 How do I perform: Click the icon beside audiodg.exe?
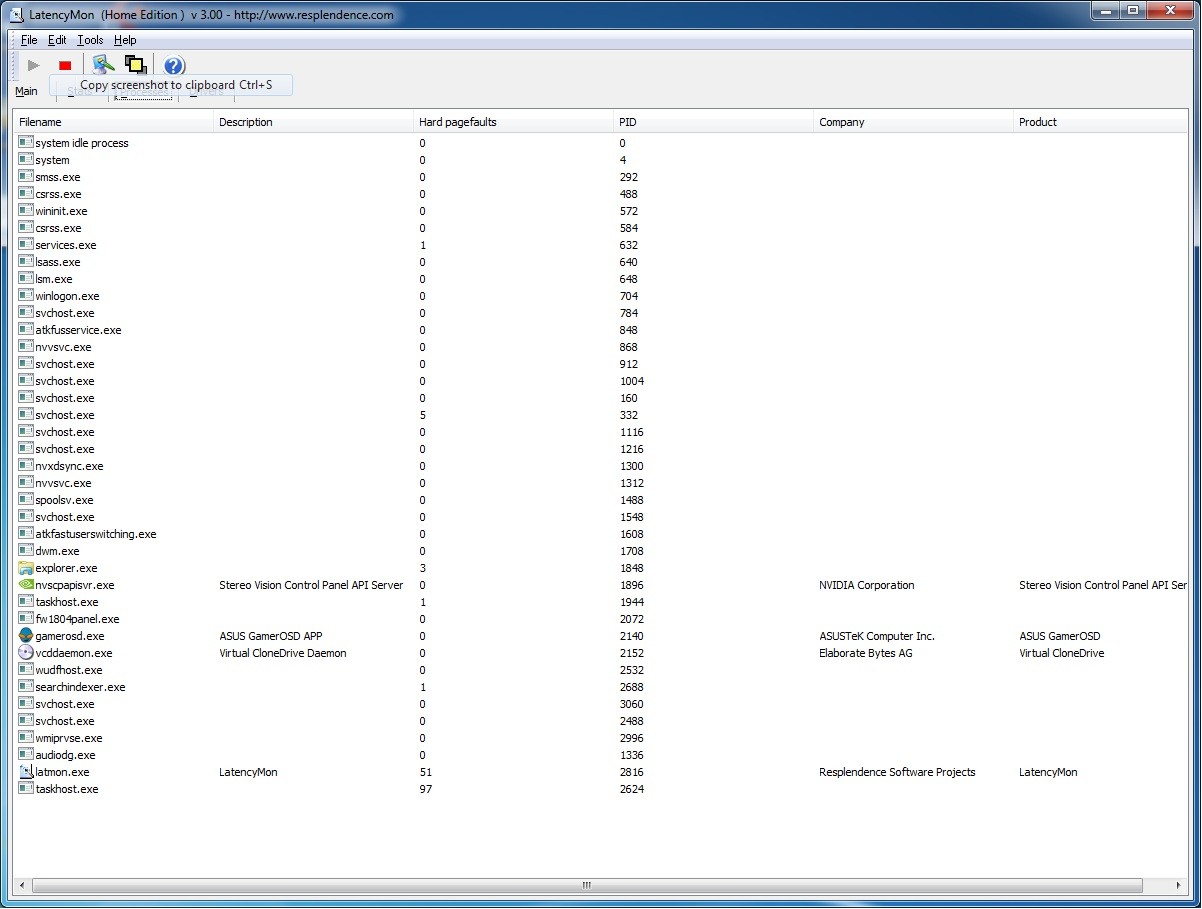tap(26, 755)
